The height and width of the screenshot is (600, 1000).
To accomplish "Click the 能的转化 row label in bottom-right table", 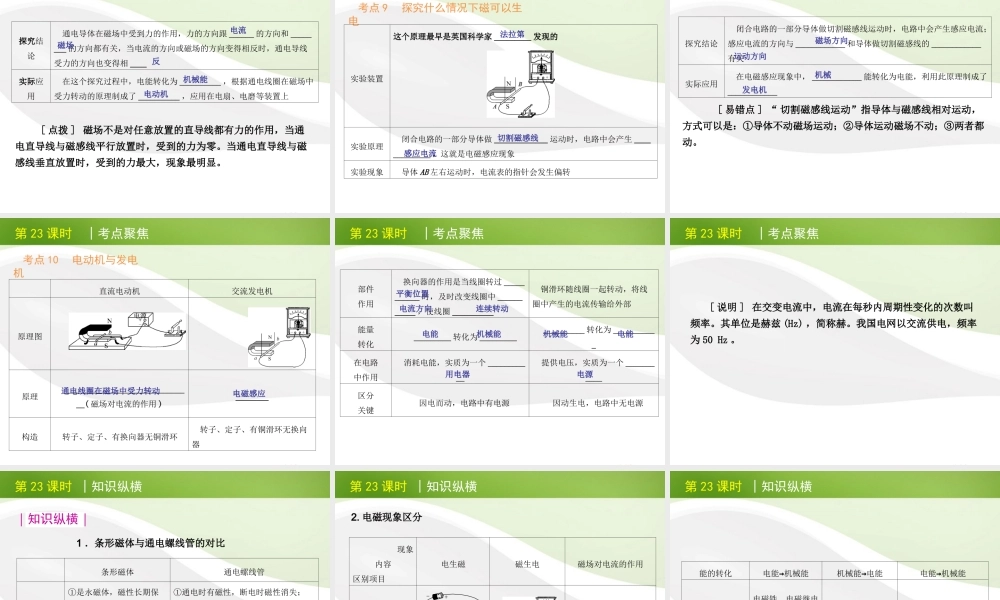I will (714, 573).
